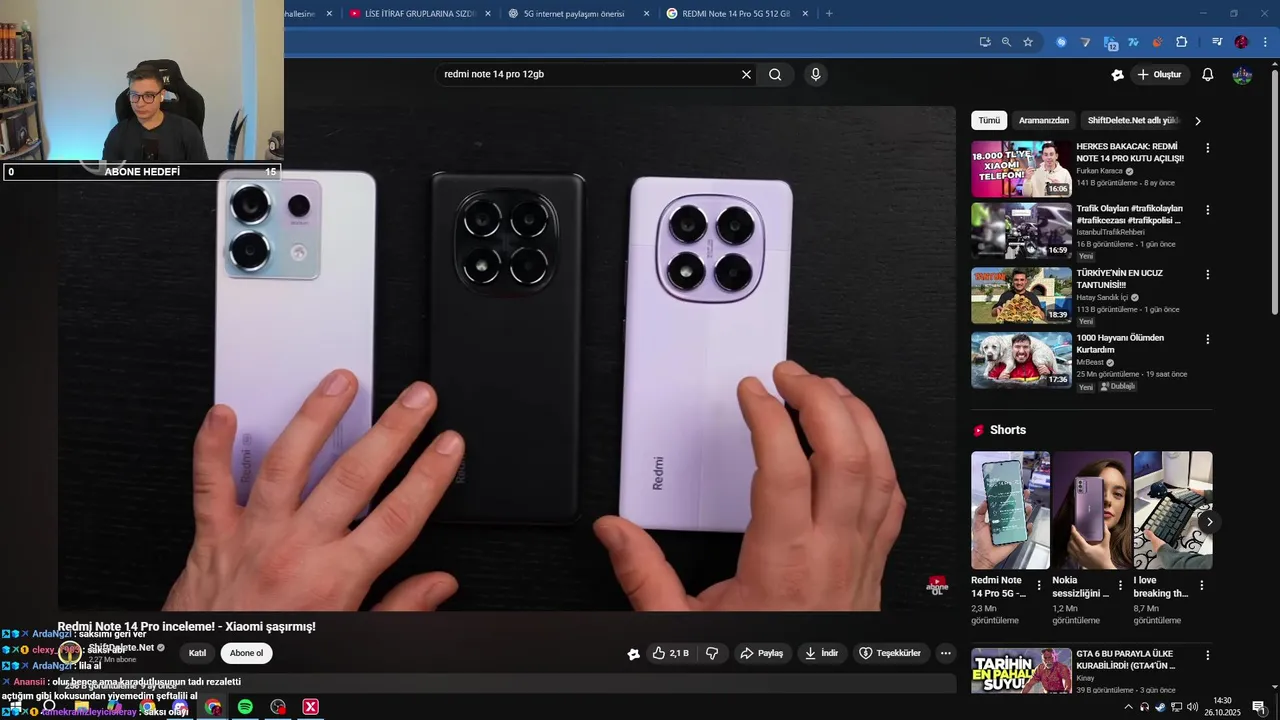Select the Tümü filter chip
Image resolution: width=1280 pixels, height=720 pixels.
point(989,120)
